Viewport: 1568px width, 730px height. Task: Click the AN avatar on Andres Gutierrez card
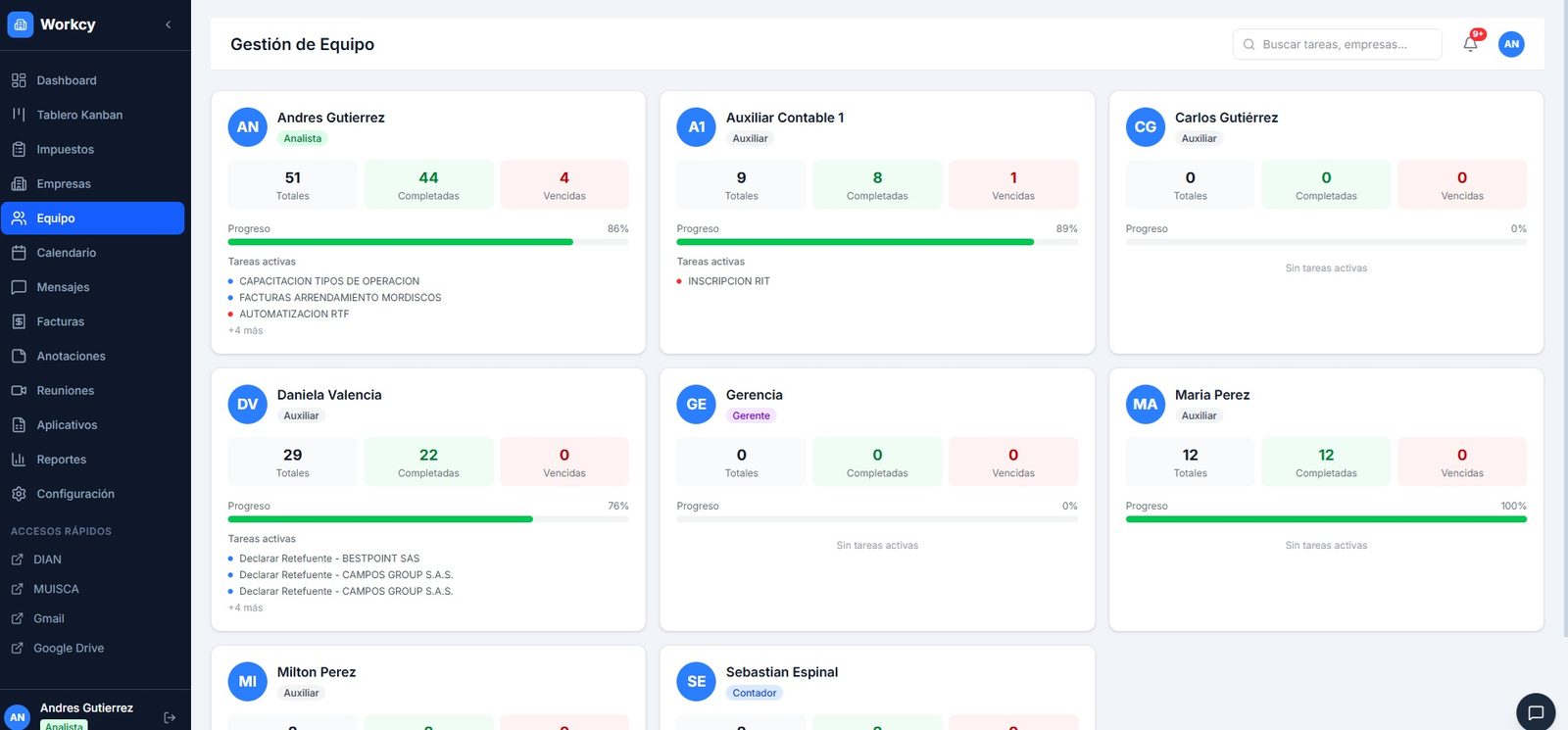coord(248,127)
